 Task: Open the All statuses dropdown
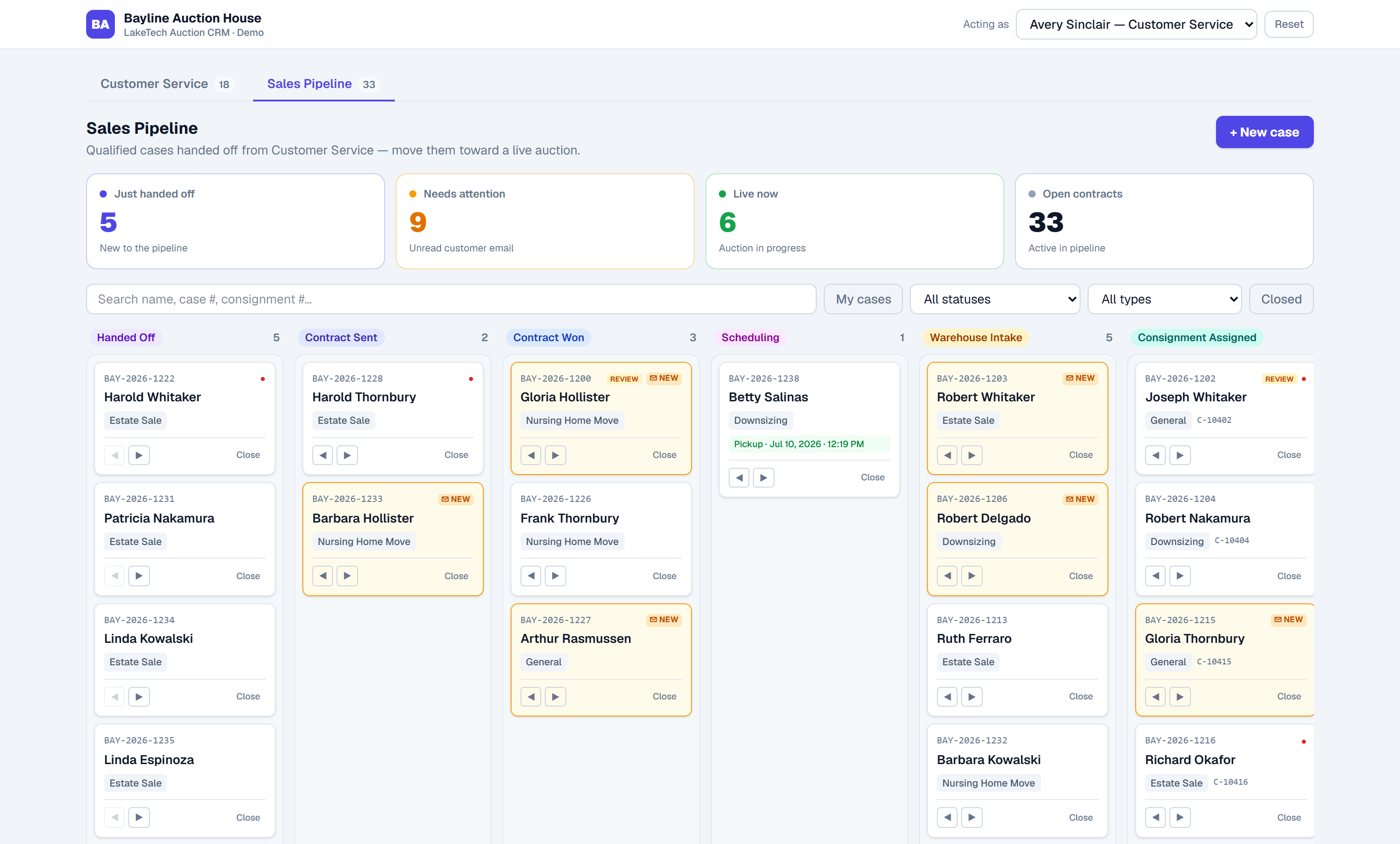[x=995, y=299]
